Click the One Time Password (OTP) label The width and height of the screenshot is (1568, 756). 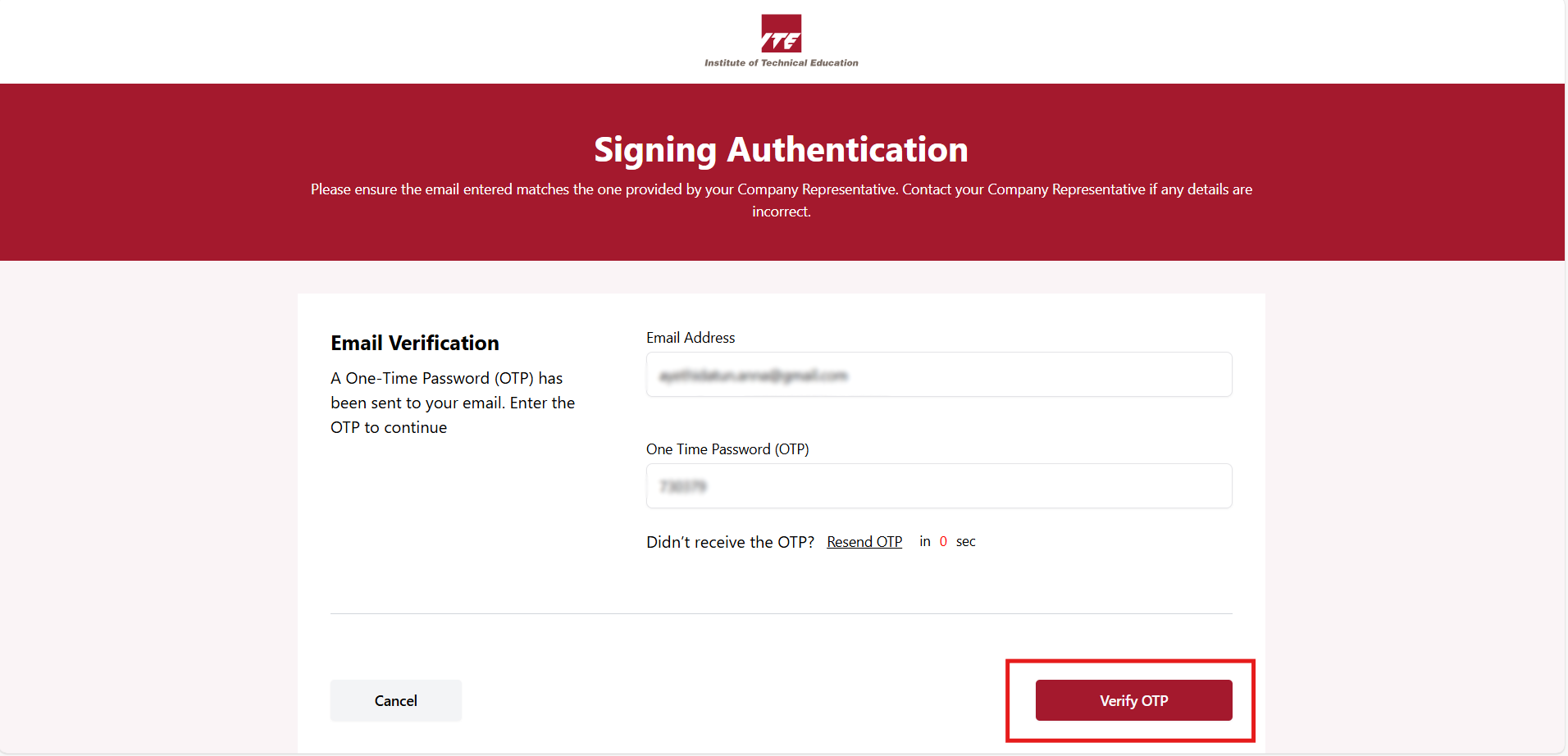pyautogui.click(x=727, y=449)
